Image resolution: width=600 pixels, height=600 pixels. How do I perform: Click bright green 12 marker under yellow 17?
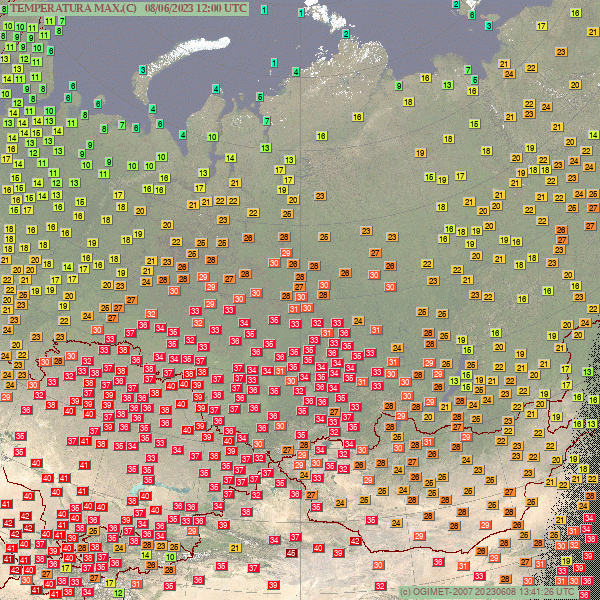(x=119, y=592)
